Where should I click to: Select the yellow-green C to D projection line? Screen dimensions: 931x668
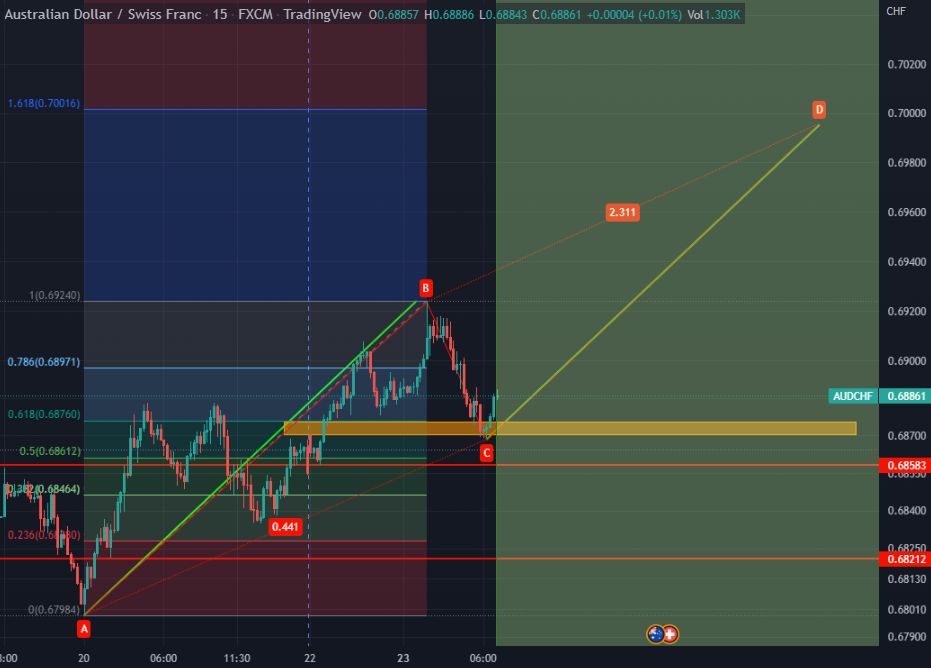653,282
